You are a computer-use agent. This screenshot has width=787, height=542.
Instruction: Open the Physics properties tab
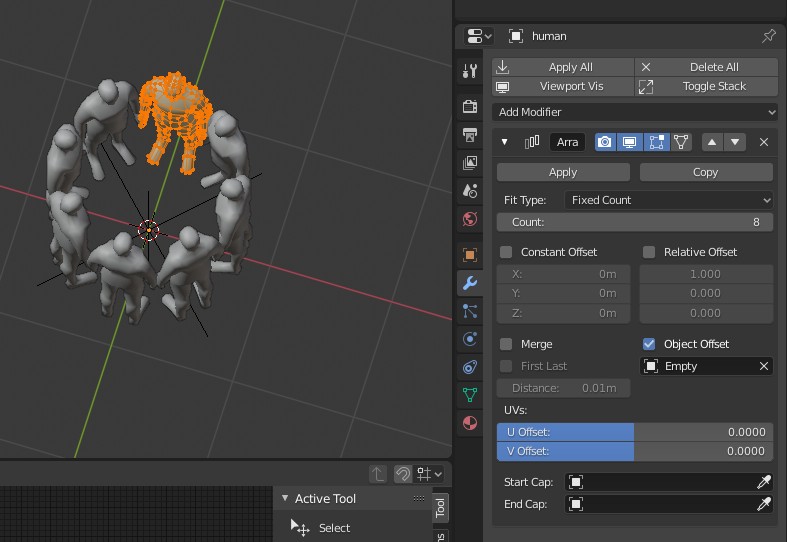pyautogui.click(x=470, y=339)
